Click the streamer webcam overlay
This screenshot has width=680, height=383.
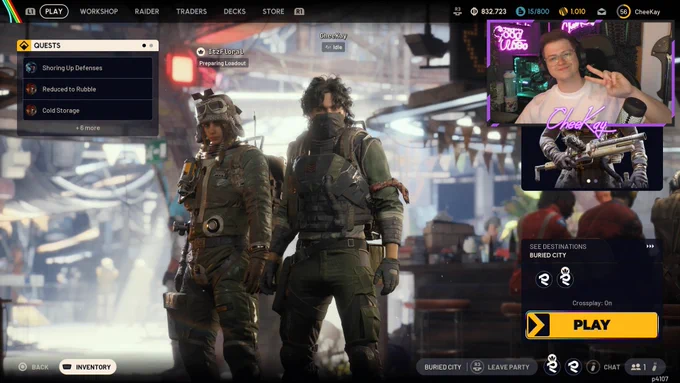coord(581,72)
